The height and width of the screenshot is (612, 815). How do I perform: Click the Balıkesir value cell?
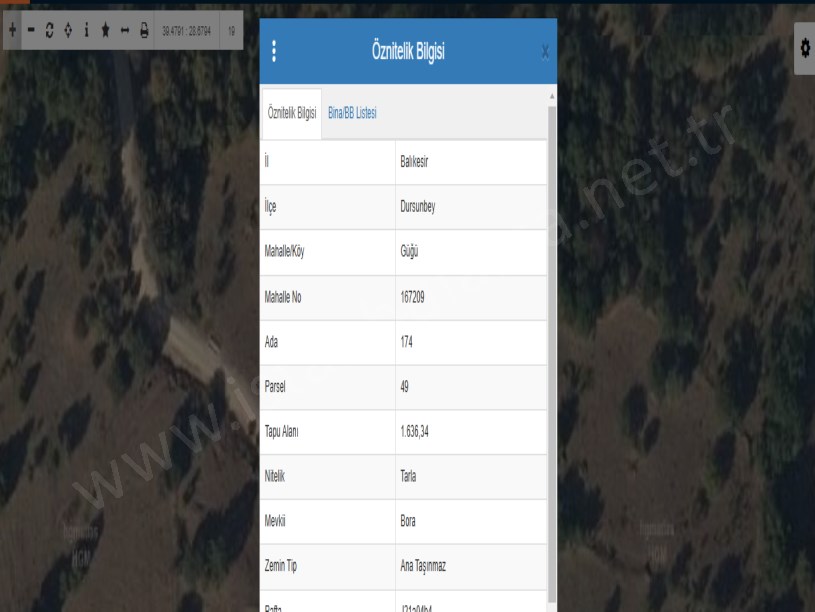[x=470, y=162]
